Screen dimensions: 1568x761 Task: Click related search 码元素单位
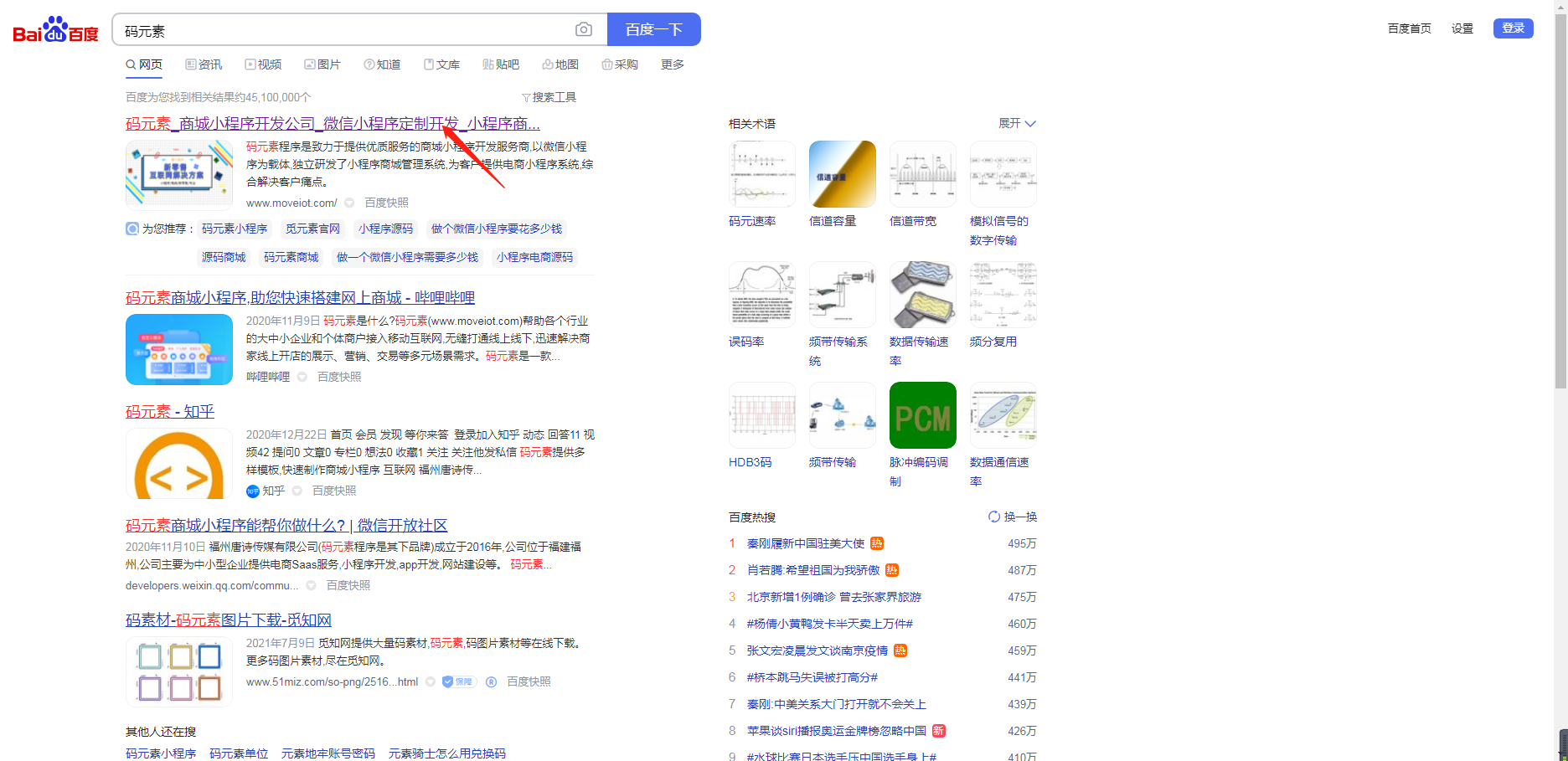point(239,753)
